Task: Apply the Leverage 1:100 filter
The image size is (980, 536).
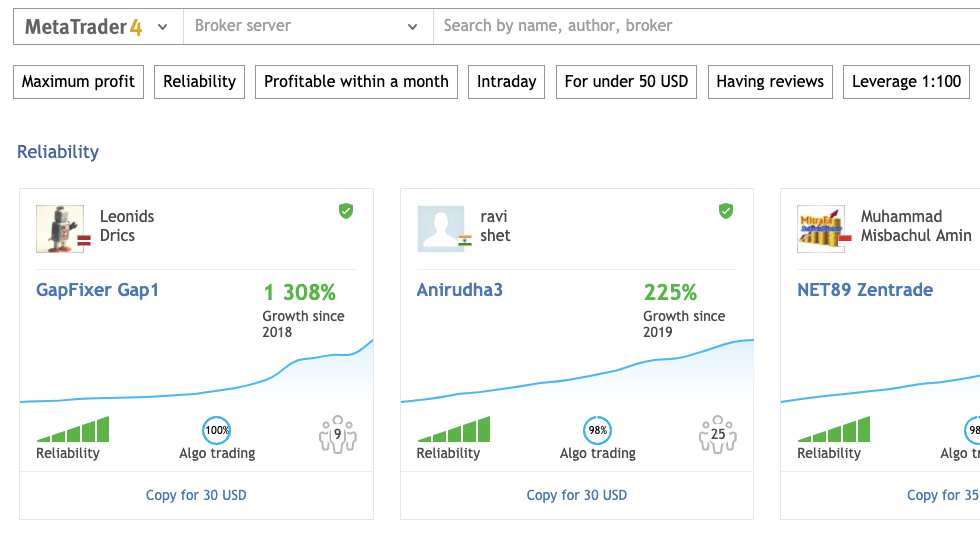Action: tap(906, 82)
